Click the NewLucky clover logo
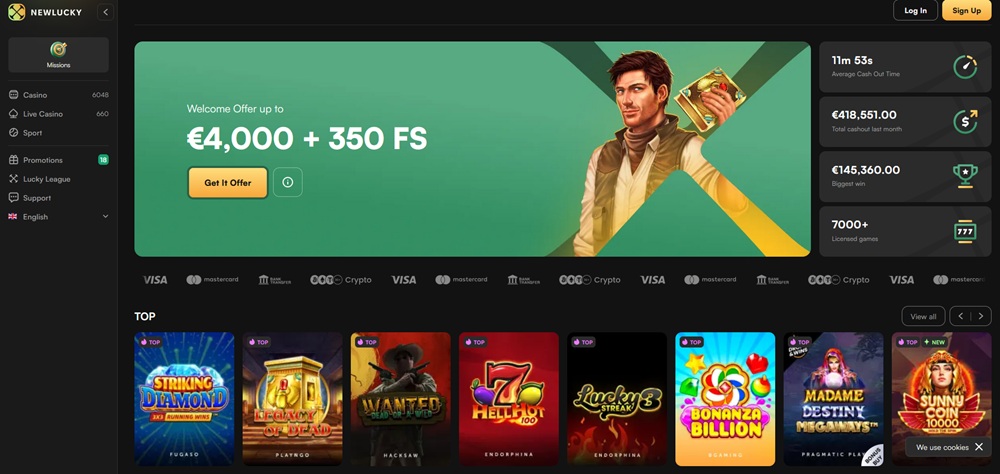The width and height of the screenshot is (1000, 474). pyautogui.click(x=17, y=11)
